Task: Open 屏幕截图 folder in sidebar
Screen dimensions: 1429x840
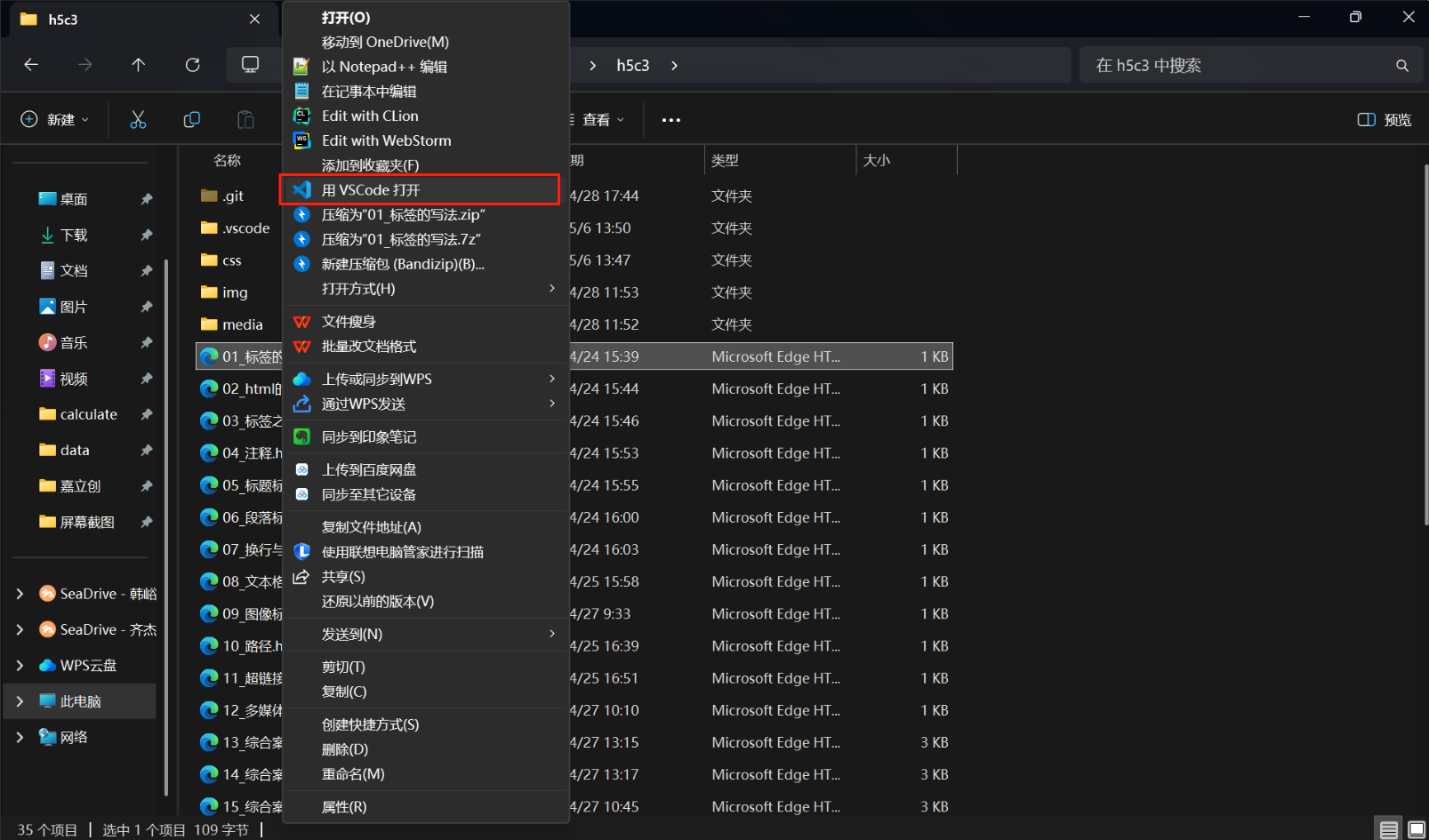Action: (86, 522)
